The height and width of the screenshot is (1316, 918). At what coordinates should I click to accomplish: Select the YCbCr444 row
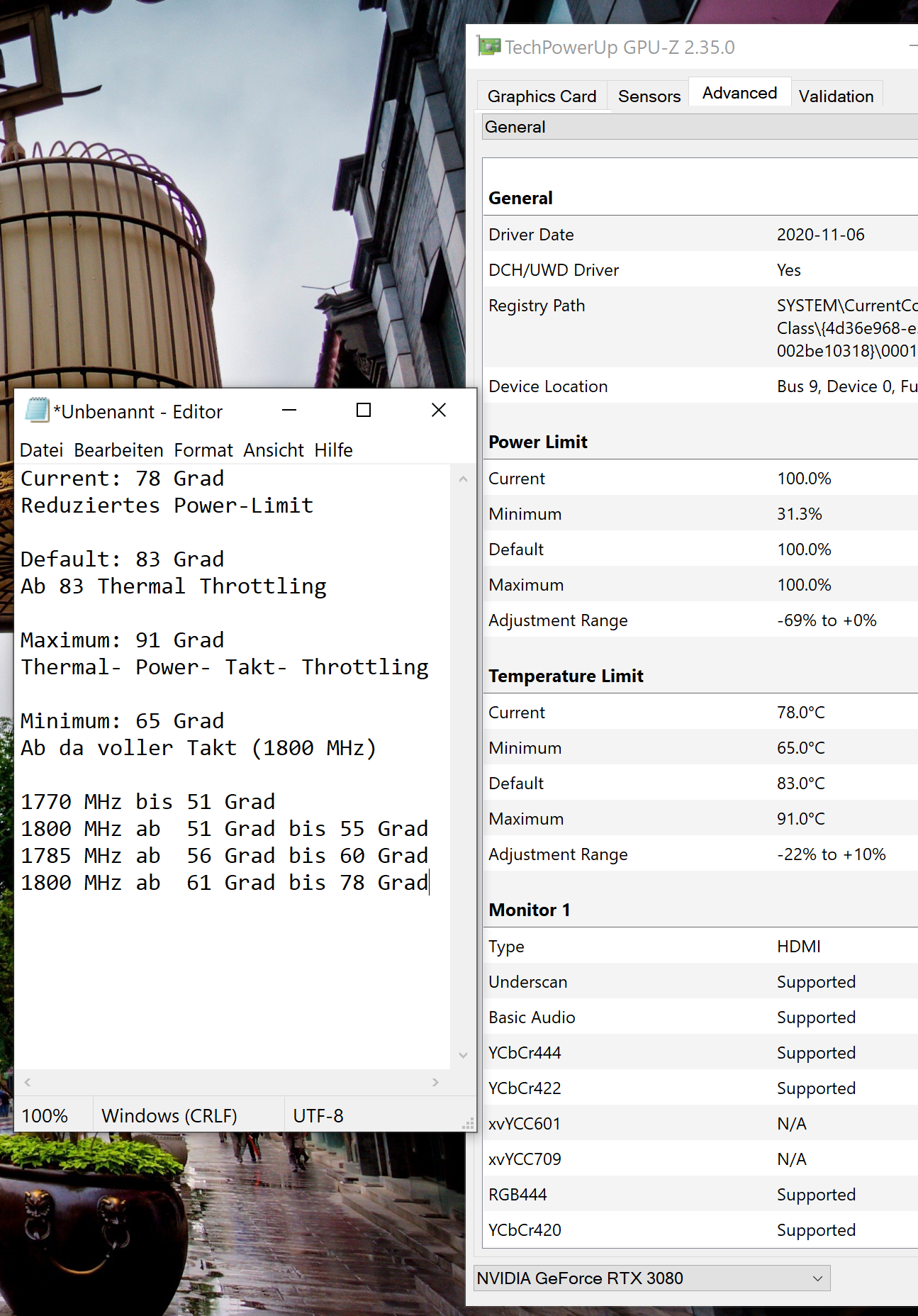tap(700, 1053)
